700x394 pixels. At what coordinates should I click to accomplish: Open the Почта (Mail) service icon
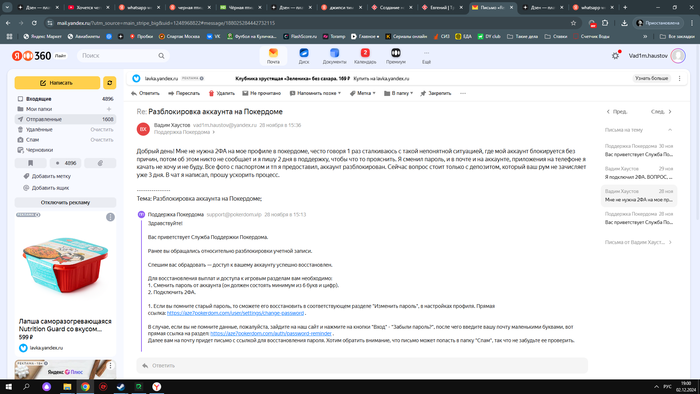pyautogui.click(x=273, y=56)
